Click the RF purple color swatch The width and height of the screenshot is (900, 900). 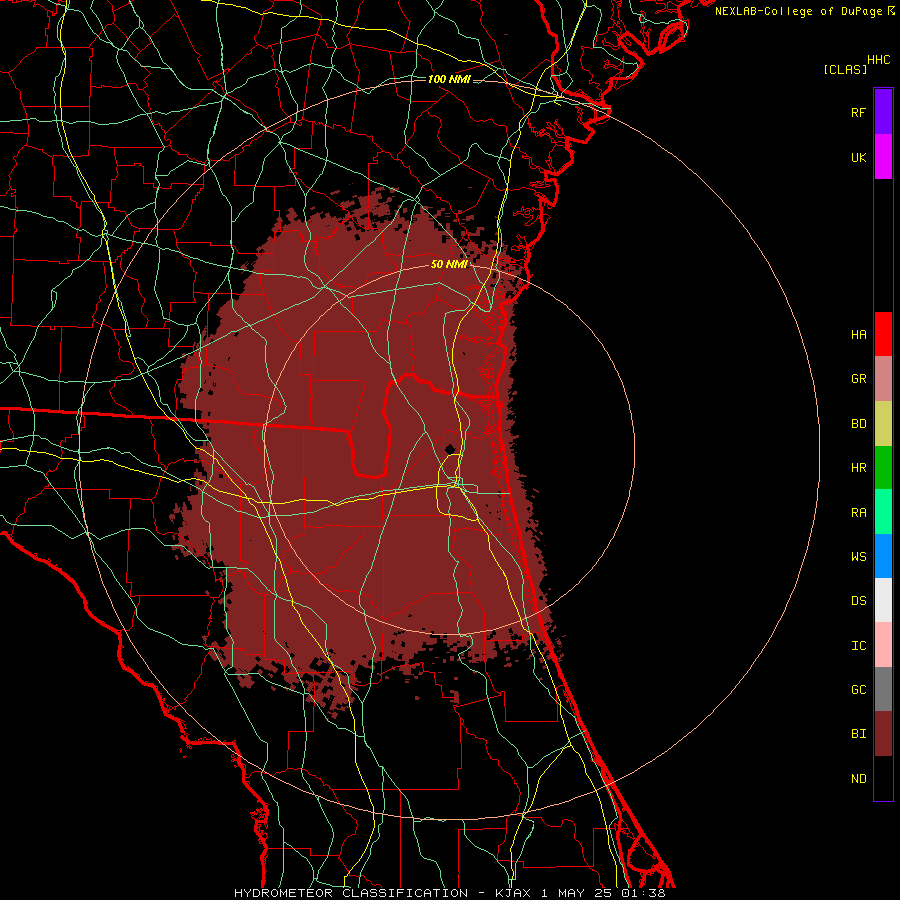click(883, 112)
